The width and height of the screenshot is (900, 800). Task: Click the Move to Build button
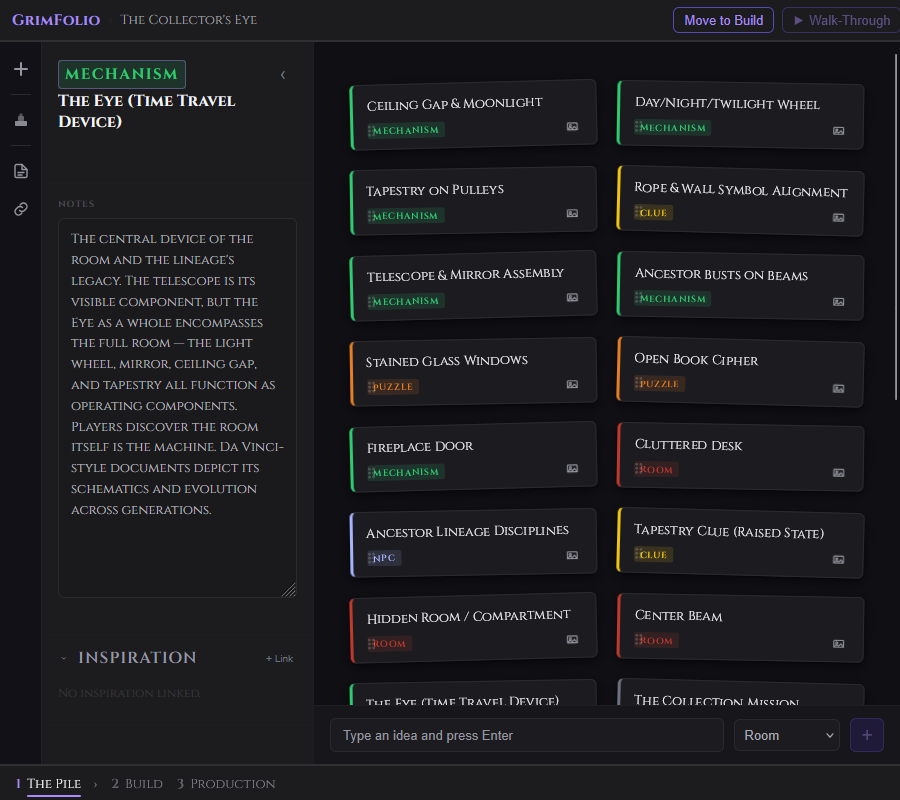[x=723, y=21]
